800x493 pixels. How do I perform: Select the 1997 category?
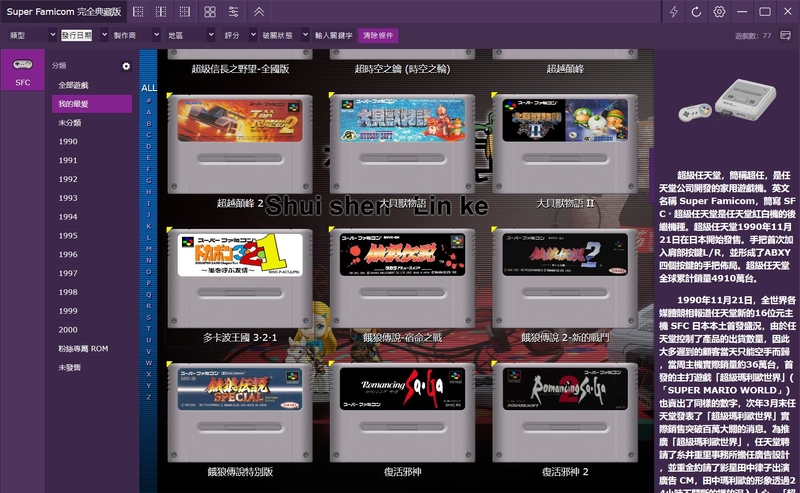92,274
